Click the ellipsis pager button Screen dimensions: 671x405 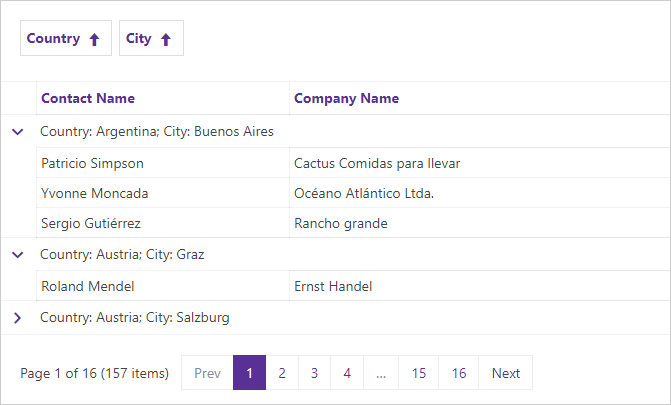coord(381,373)
